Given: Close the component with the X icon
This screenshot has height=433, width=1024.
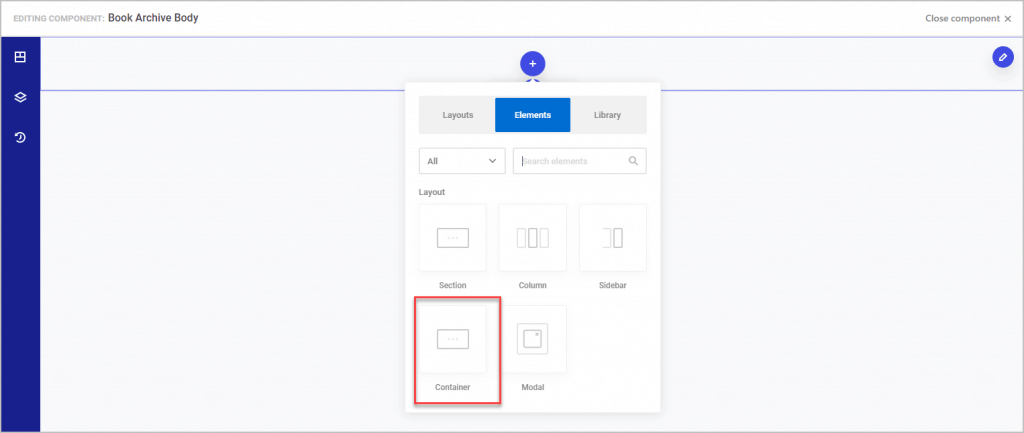Looking at the screenshot, I should [x=1008, y=18].
